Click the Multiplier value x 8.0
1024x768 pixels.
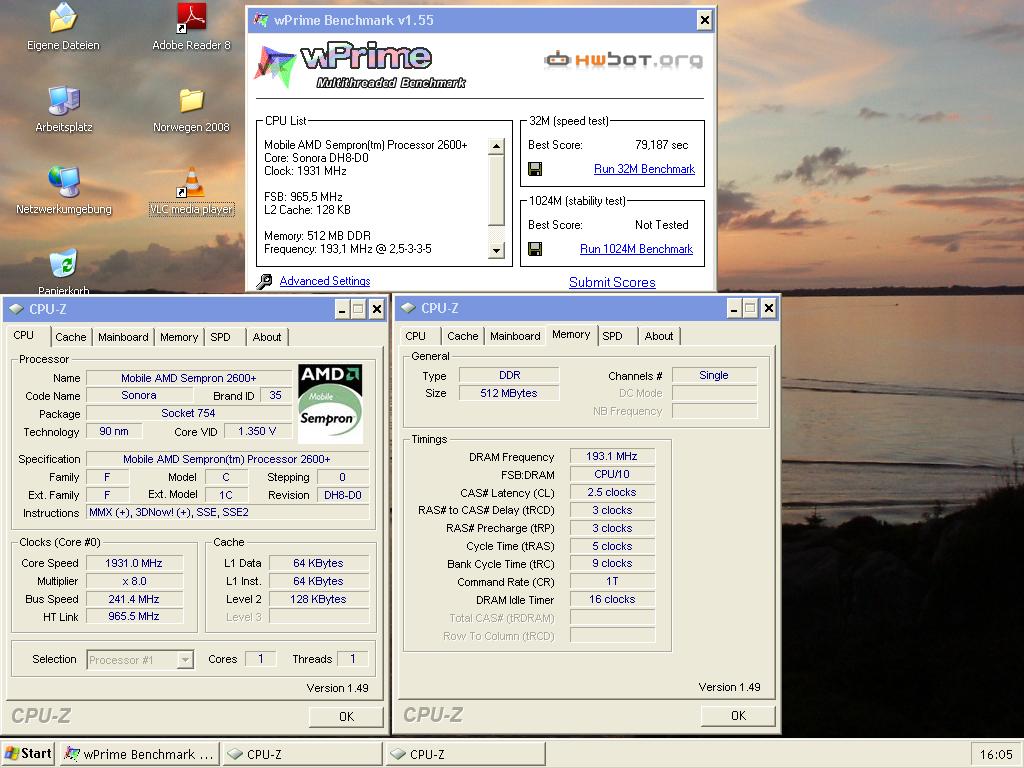coord(134,581)
